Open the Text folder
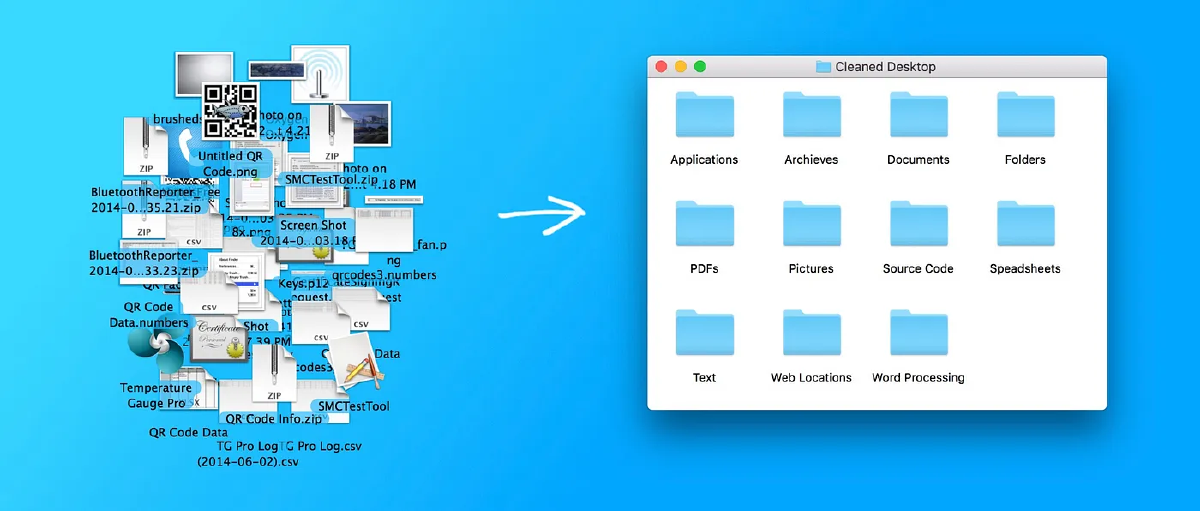Screen dimensions: 1200x511 point(704,332)
